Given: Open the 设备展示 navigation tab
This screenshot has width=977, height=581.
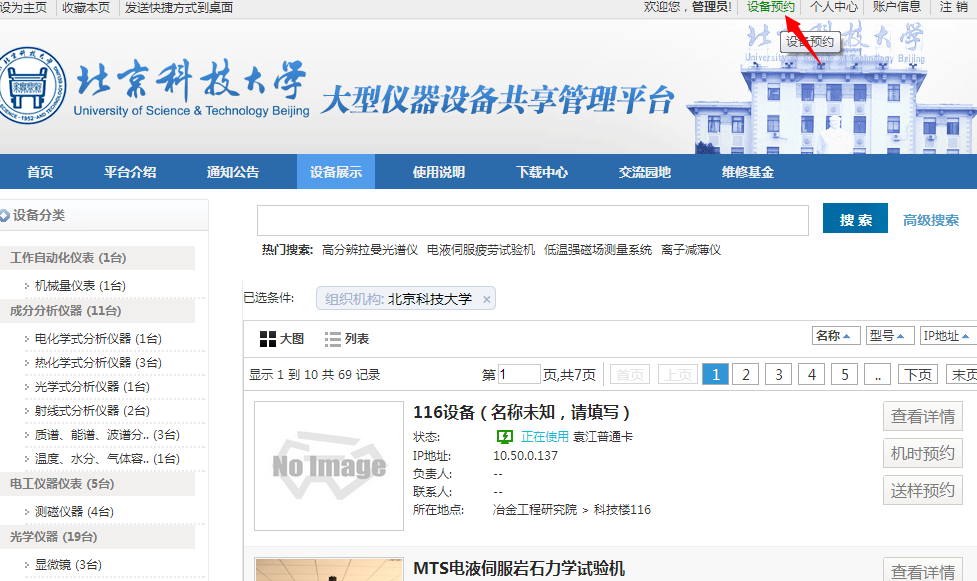Looking at the screenshot, I should click(x=336, y=172).
